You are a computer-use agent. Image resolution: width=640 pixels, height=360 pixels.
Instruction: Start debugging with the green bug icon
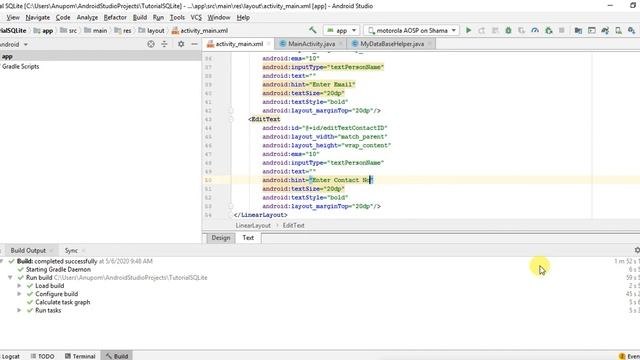pyautogui.click(x=508, y=30)
